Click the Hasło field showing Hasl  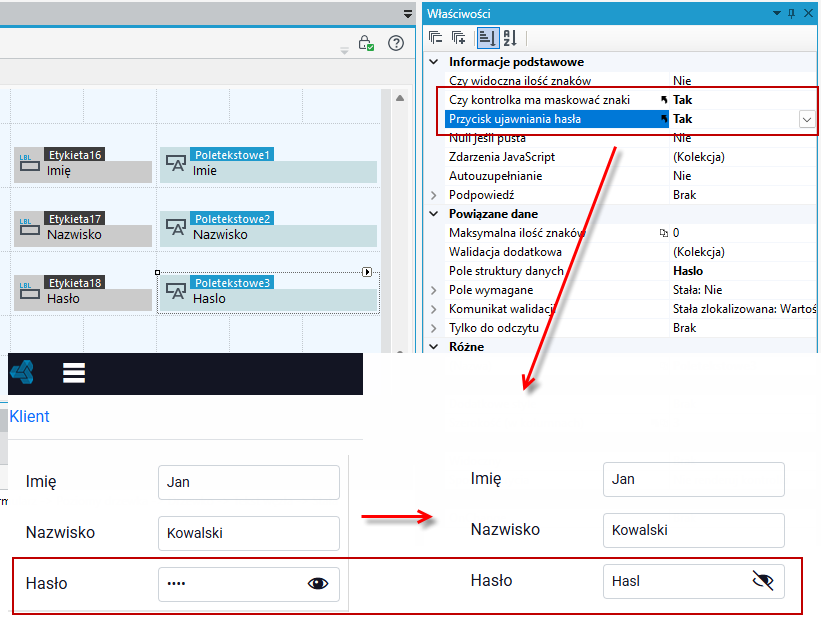[694, 581]
